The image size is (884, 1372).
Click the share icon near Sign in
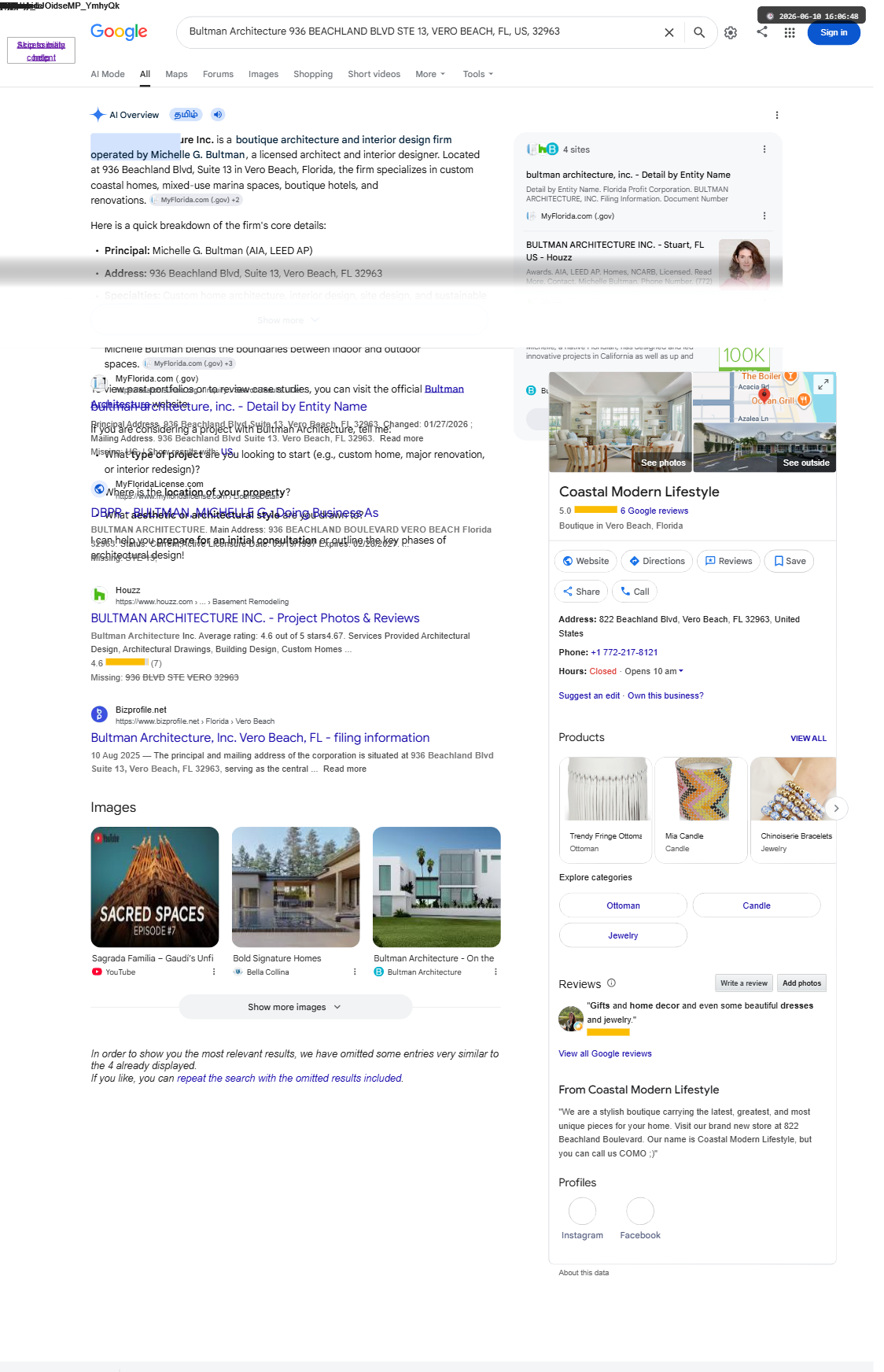coord(762,31)
